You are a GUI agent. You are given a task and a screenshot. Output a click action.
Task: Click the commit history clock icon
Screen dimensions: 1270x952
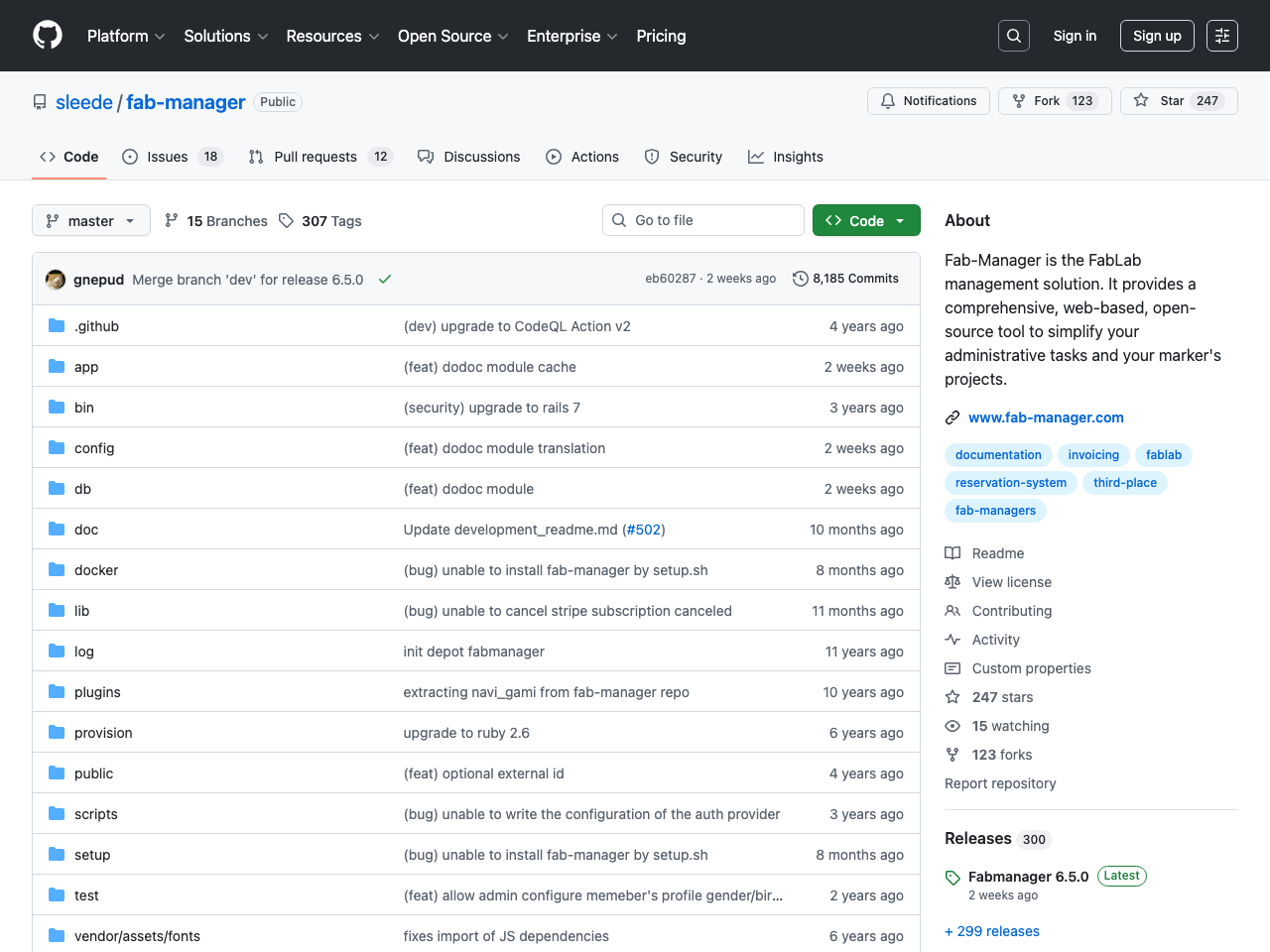801,279
